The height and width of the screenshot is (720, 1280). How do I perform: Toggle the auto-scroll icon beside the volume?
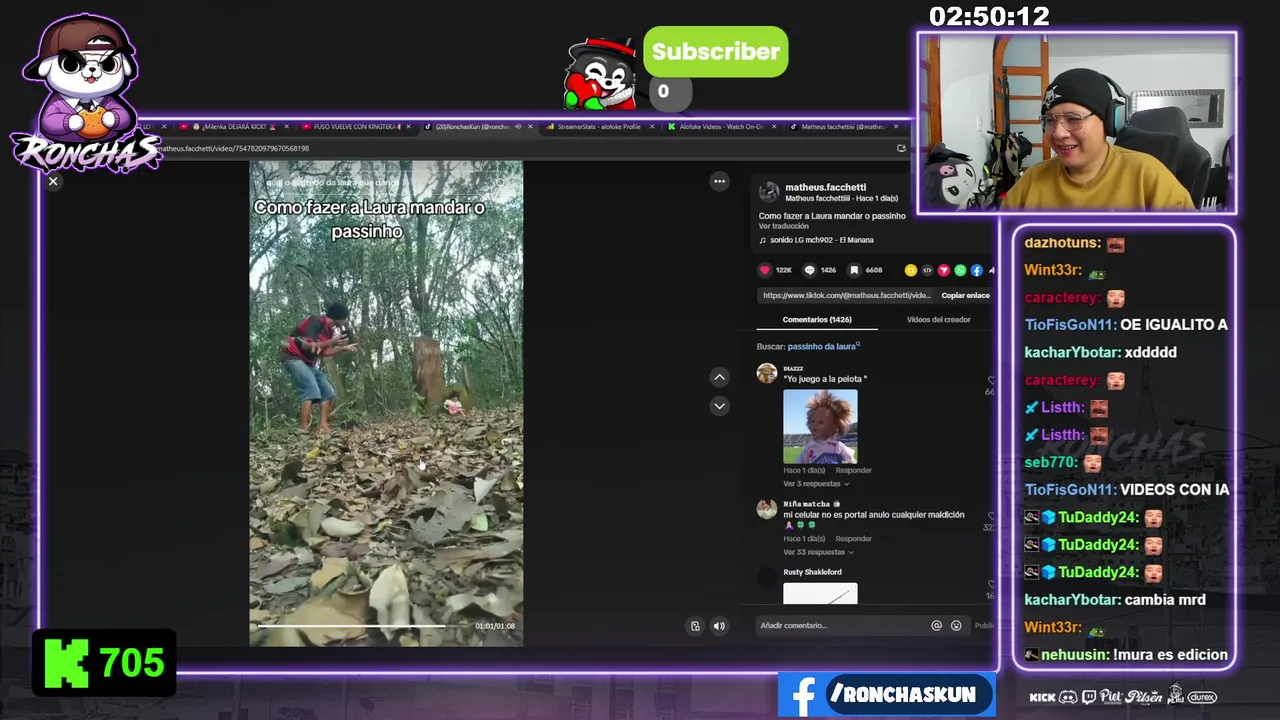click(x=695, y=626)
